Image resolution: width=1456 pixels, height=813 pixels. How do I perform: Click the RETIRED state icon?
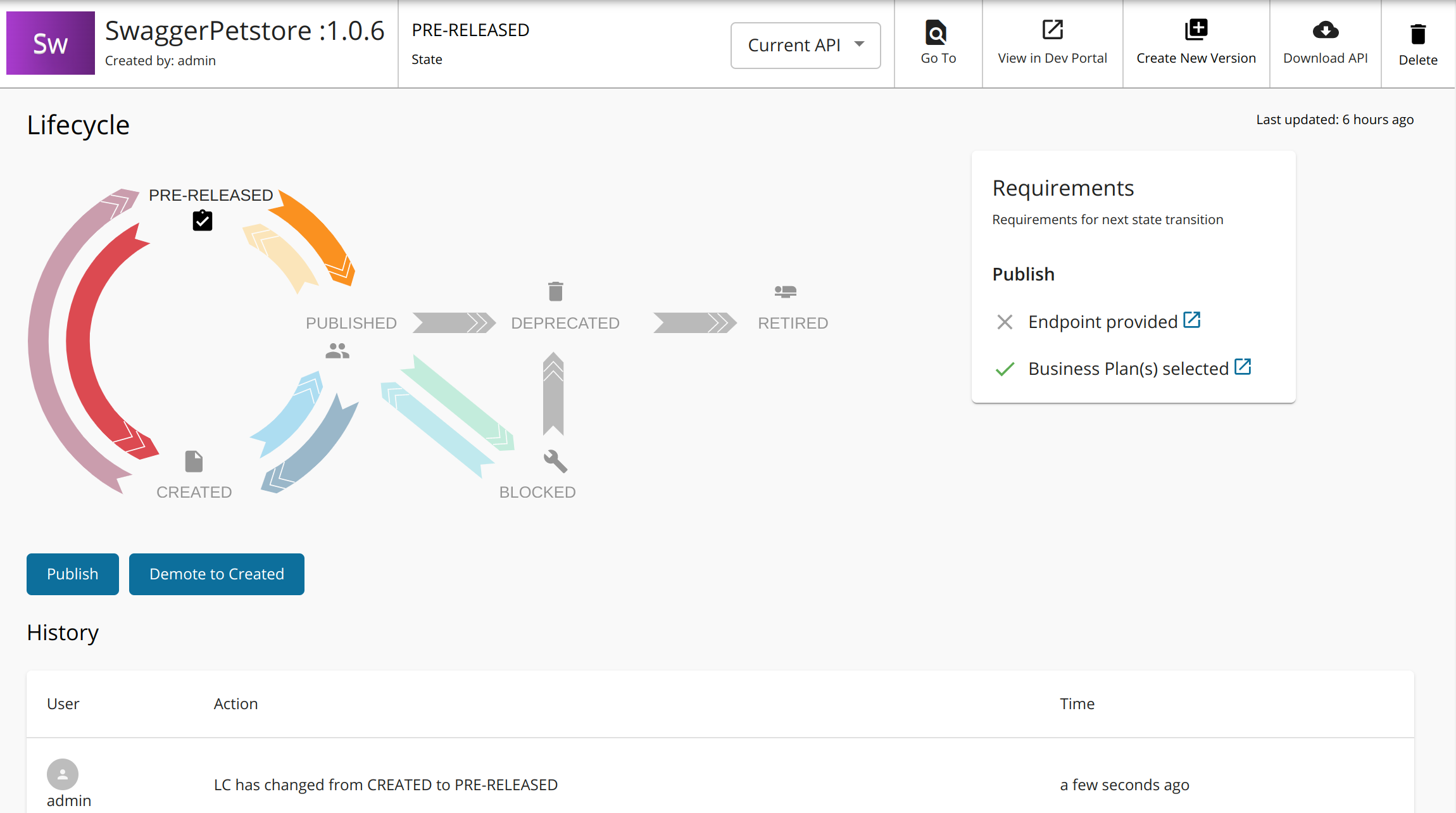click(785, 291)
